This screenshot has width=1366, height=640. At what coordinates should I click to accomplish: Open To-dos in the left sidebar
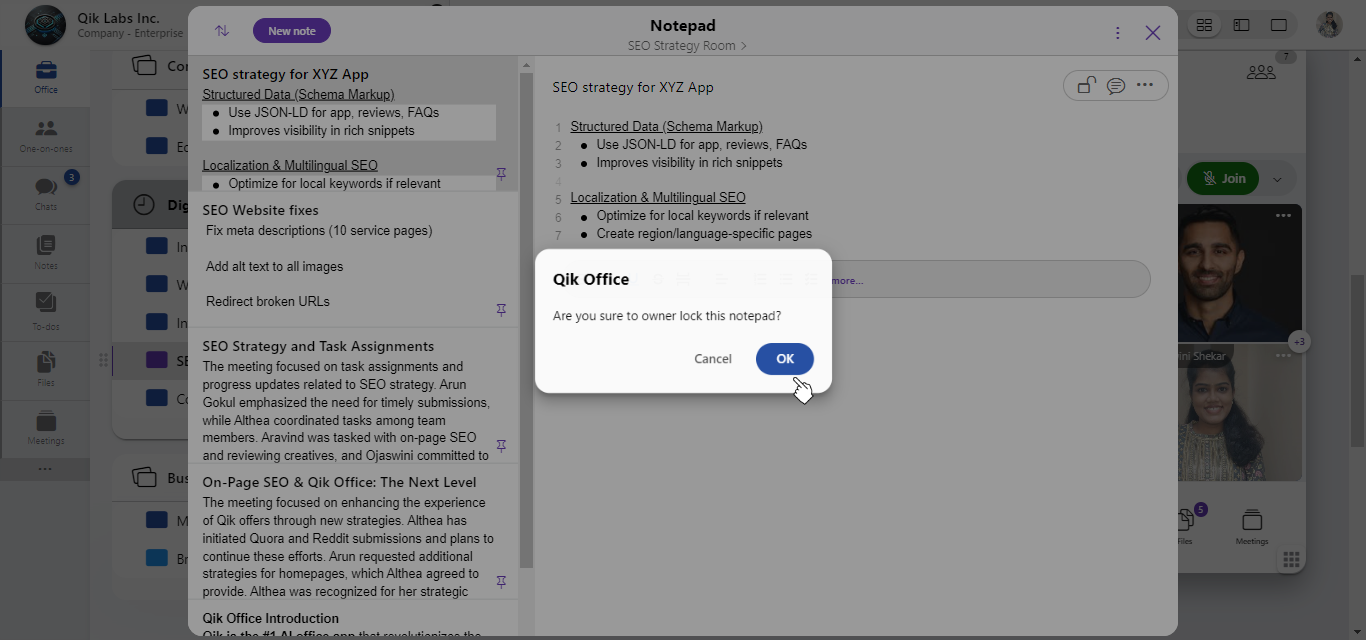pos(46,309)
